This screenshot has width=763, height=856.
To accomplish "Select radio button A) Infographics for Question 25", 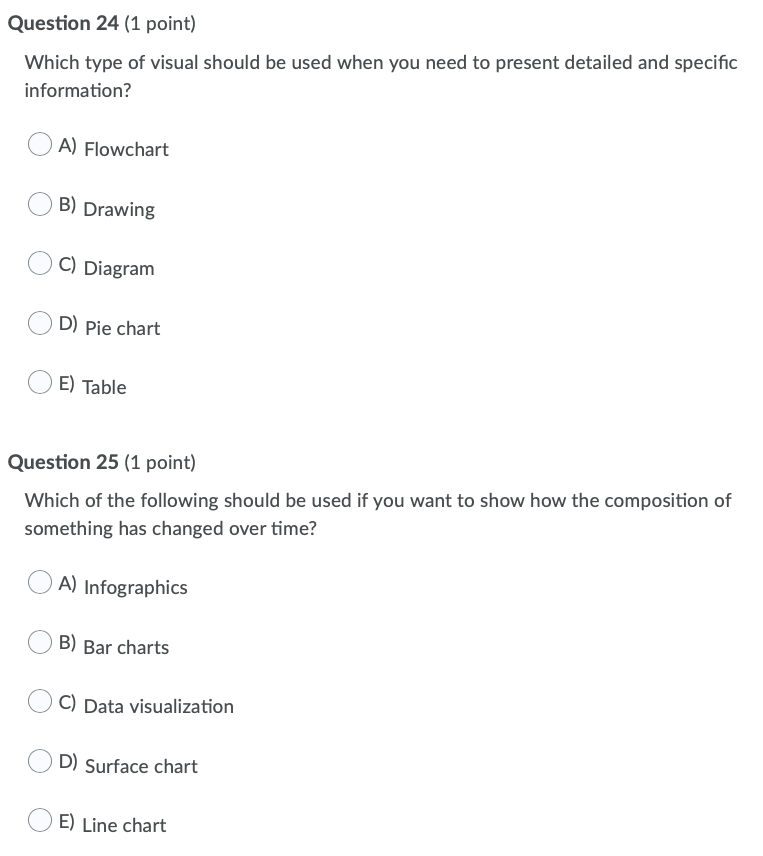I will [x=39, y=581].
